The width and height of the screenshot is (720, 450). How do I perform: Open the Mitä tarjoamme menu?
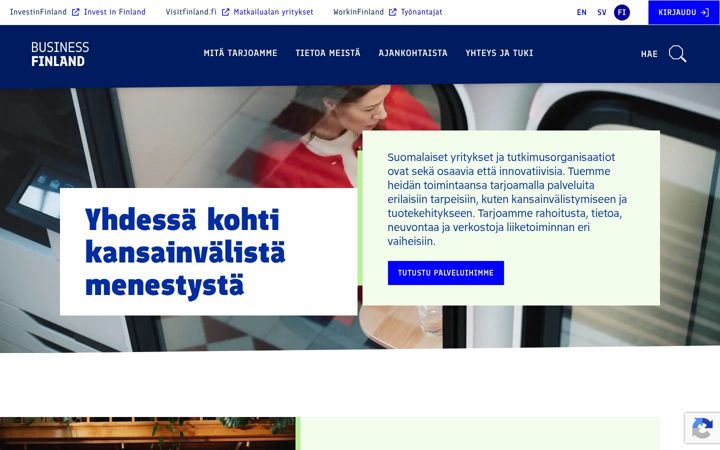coord(240,53)
